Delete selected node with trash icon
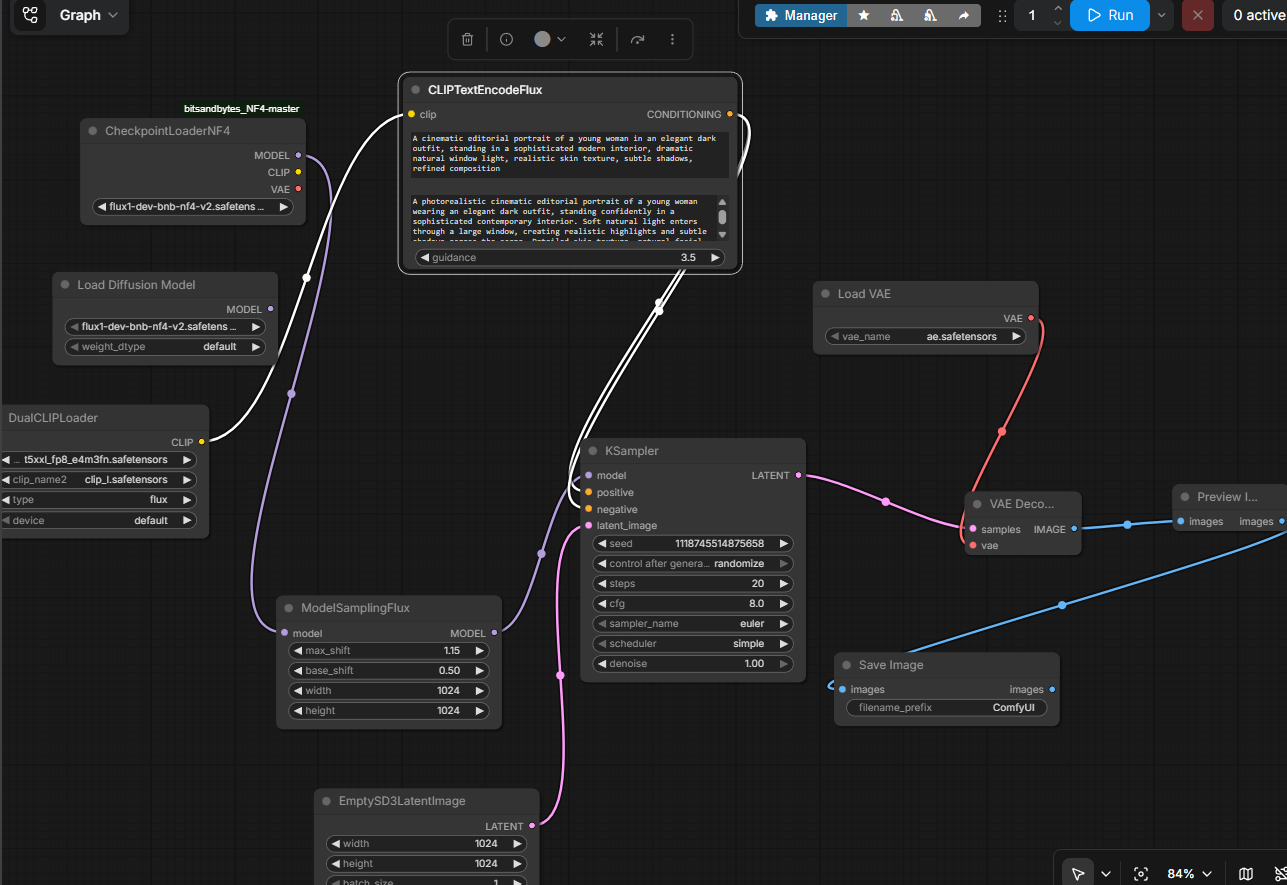The image size is (1287, 885). click(x=467, y=39)
